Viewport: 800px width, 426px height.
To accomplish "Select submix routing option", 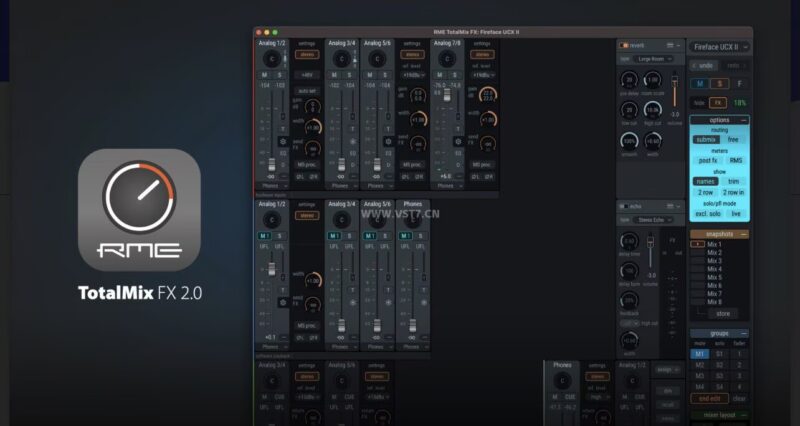I will pyautogui.click(x=706, y=139).
